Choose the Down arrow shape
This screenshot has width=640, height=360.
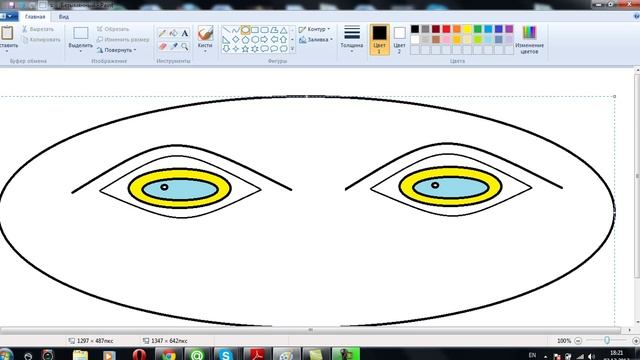(x=227, y=49)
